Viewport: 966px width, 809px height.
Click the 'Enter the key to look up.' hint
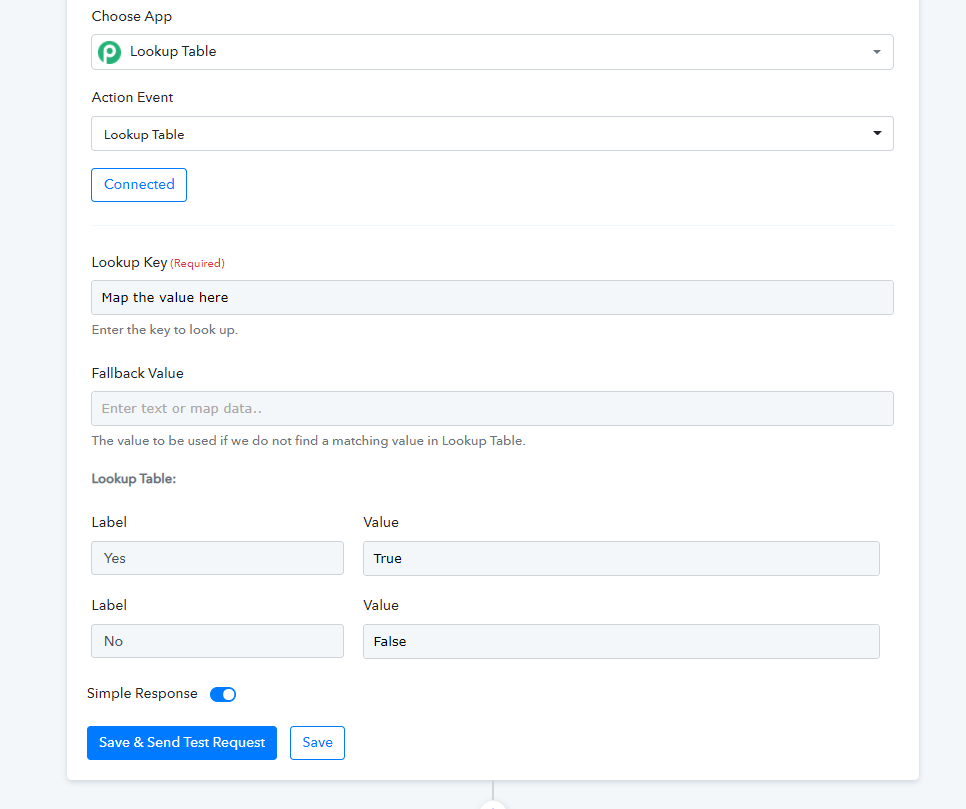coord(164,330)
